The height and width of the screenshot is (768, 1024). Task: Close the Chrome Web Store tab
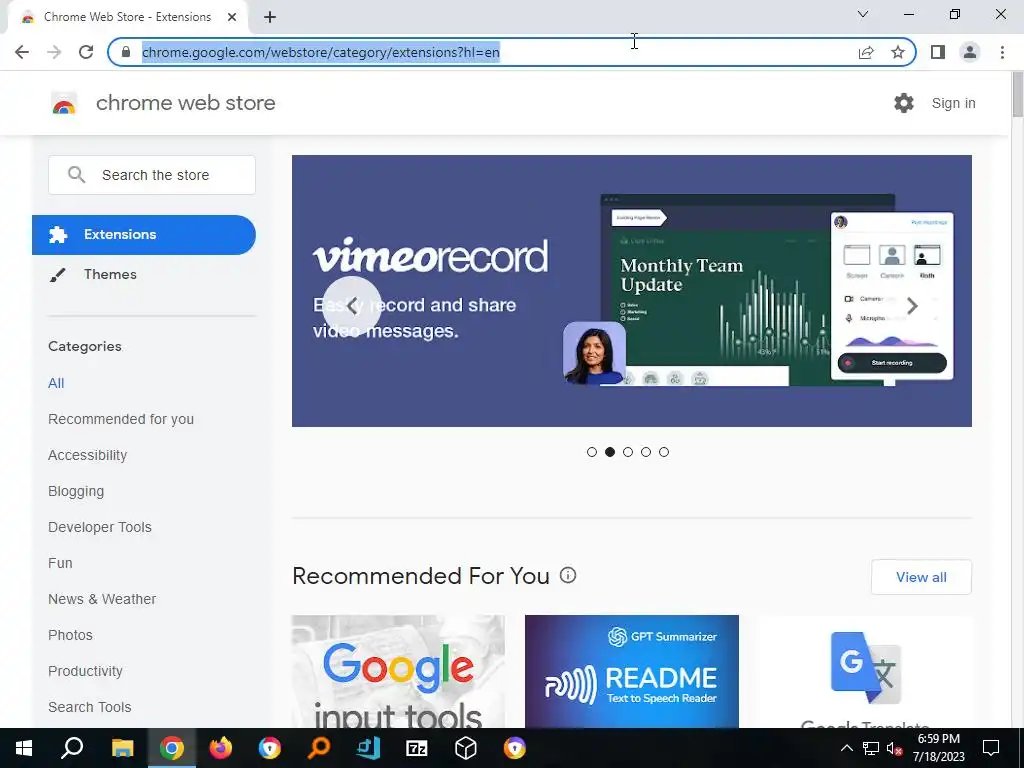[232, 17]
